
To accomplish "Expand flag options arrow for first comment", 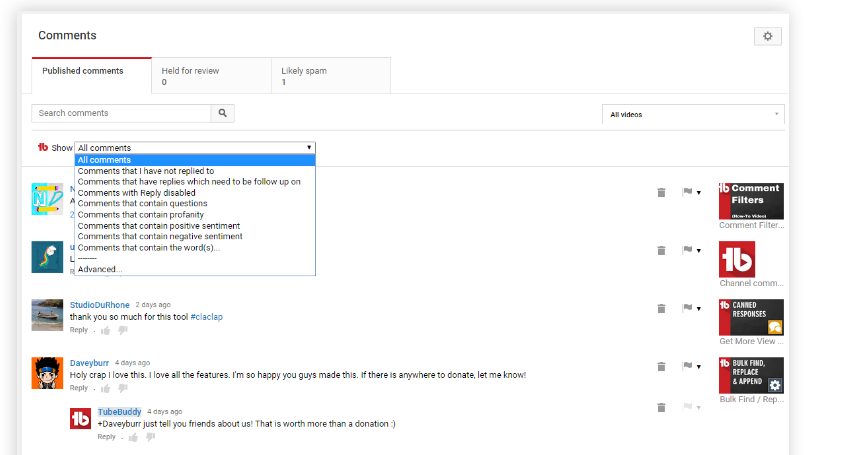I will [x=699, y=193].
